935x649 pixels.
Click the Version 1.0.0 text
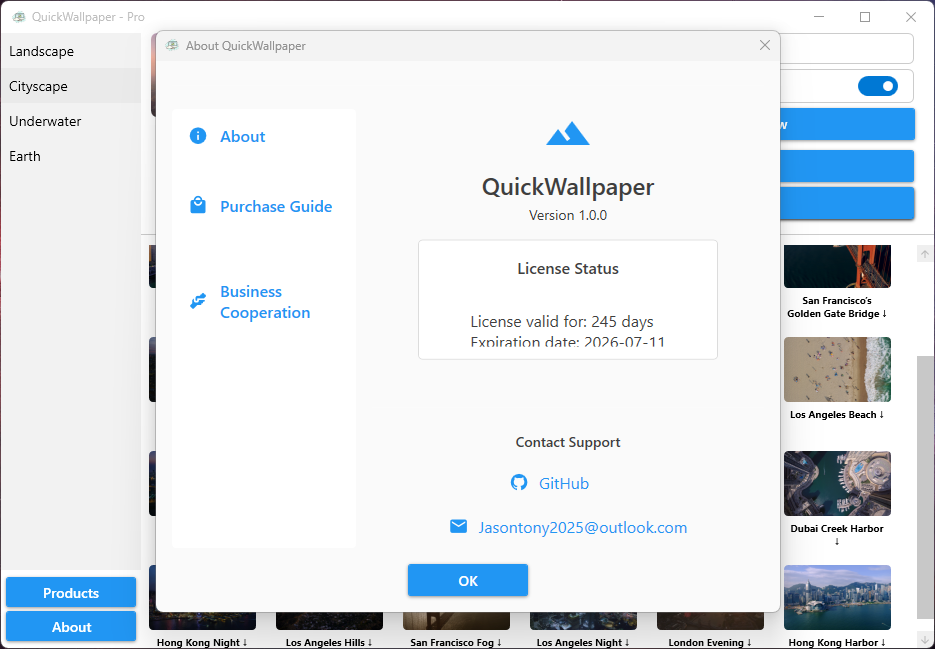568,215
